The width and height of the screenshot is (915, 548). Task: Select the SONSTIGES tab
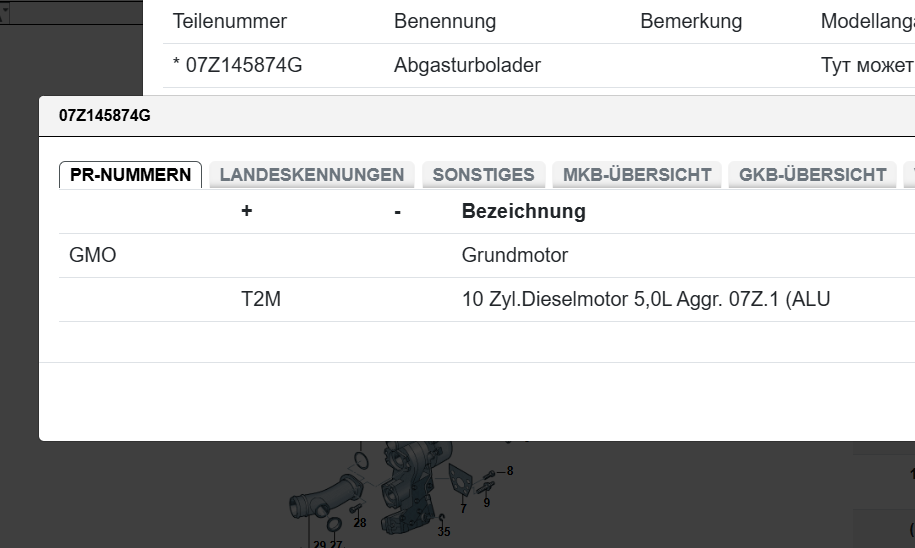click(x=483, y=175)
